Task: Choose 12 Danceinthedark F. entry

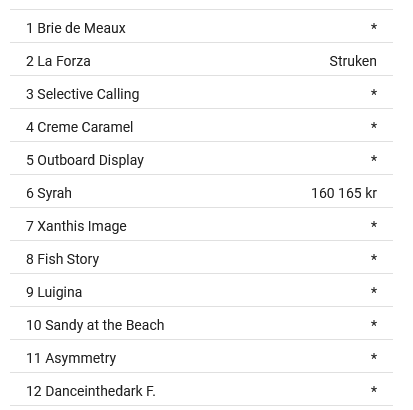Action: pos(201,389)
